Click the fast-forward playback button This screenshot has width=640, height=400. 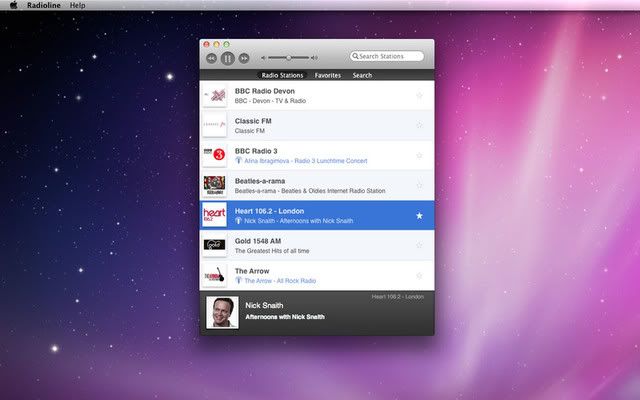[244, 58]
